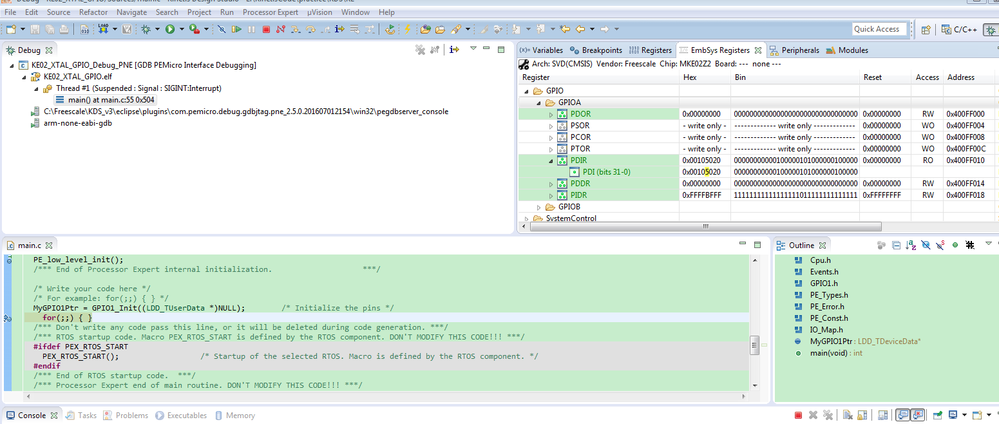999x424 pixels.
Task: Click the green Run button
Action: pyautogui.click(x=169, y=29)
